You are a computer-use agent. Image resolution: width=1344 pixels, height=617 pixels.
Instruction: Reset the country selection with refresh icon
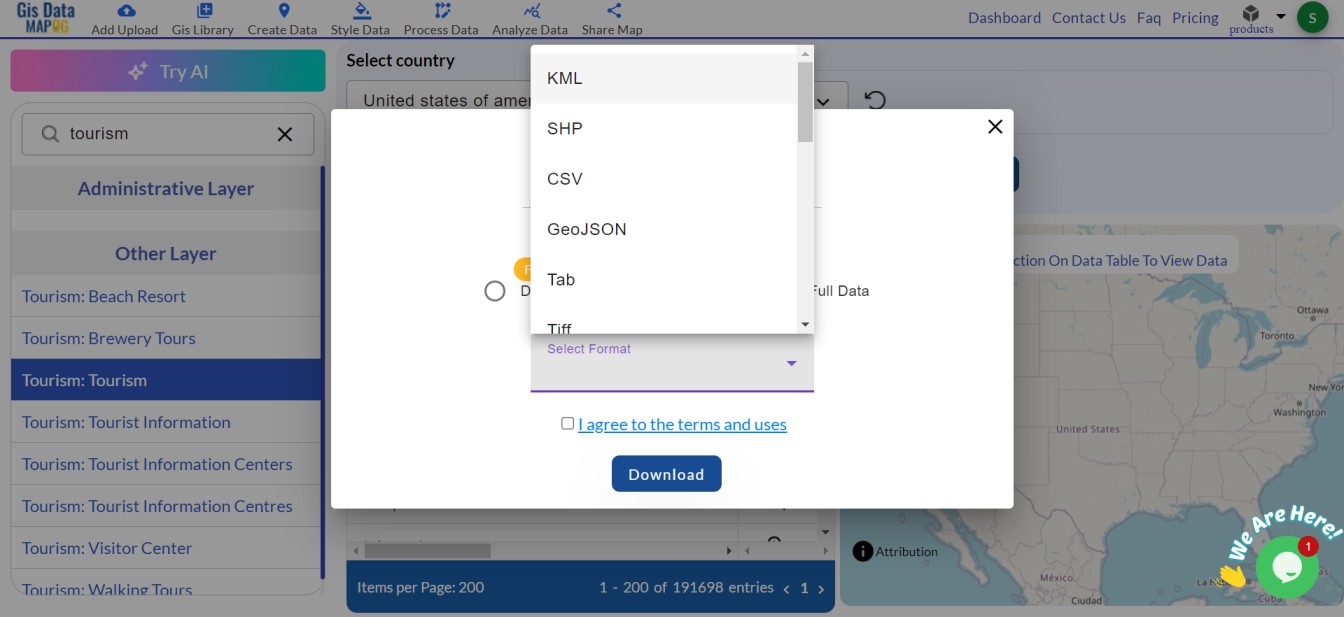(875, 100)
